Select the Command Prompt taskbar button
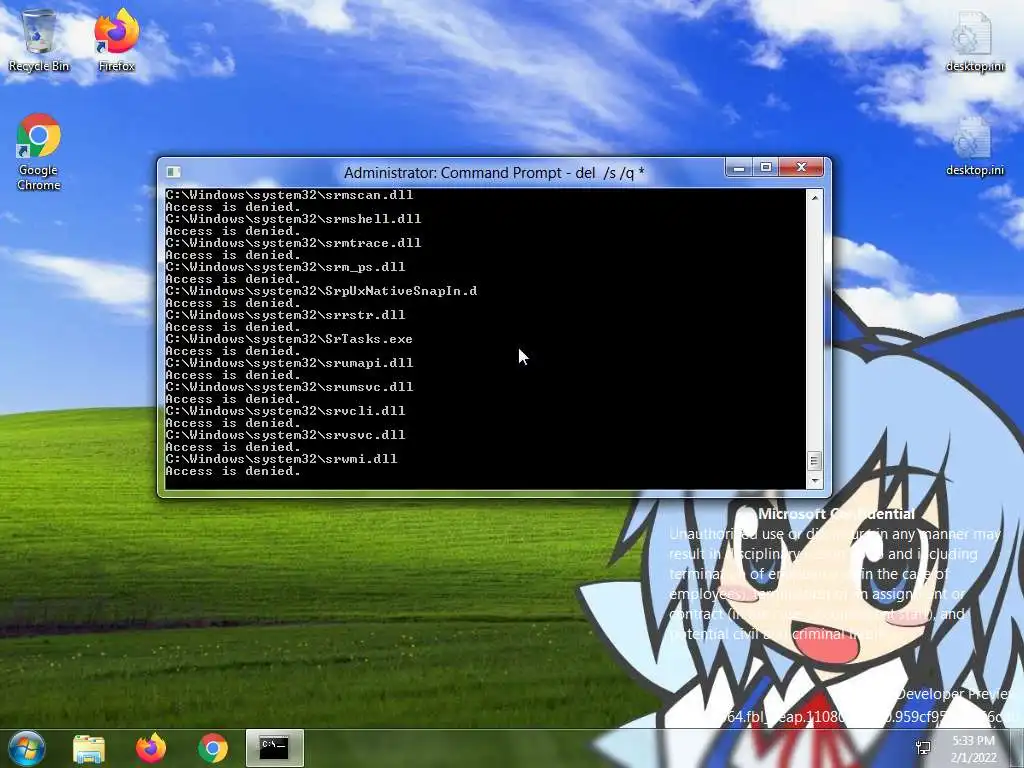The height and width of the screenshot is (768, 1024). coord(274,748)
